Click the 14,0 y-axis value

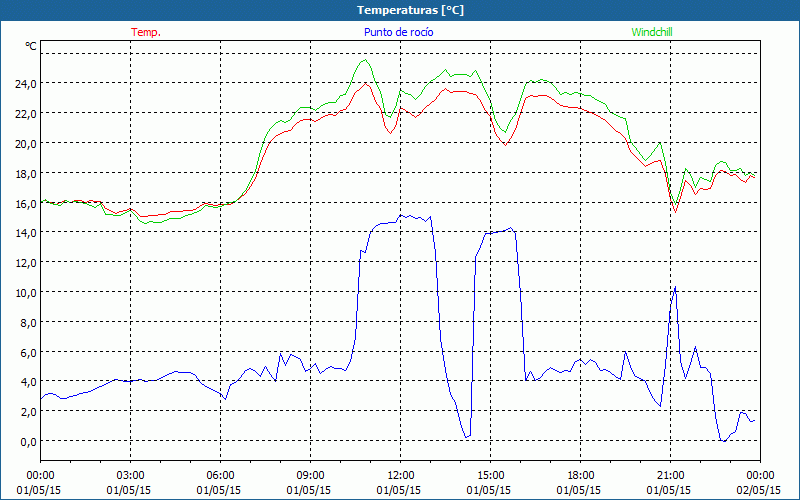[x=26, y=233]
